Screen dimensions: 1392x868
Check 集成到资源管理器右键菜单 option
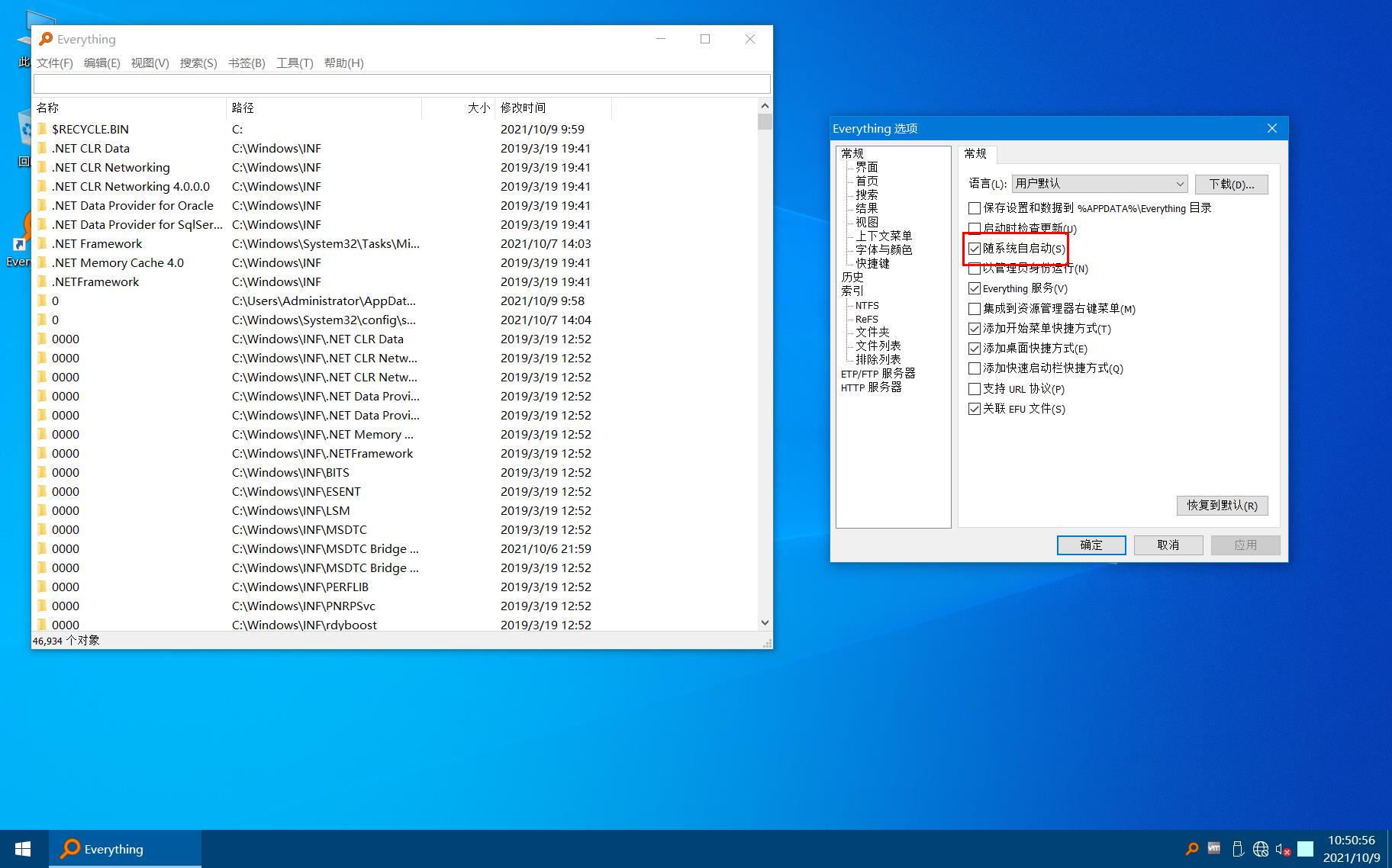tap(975, 309)
